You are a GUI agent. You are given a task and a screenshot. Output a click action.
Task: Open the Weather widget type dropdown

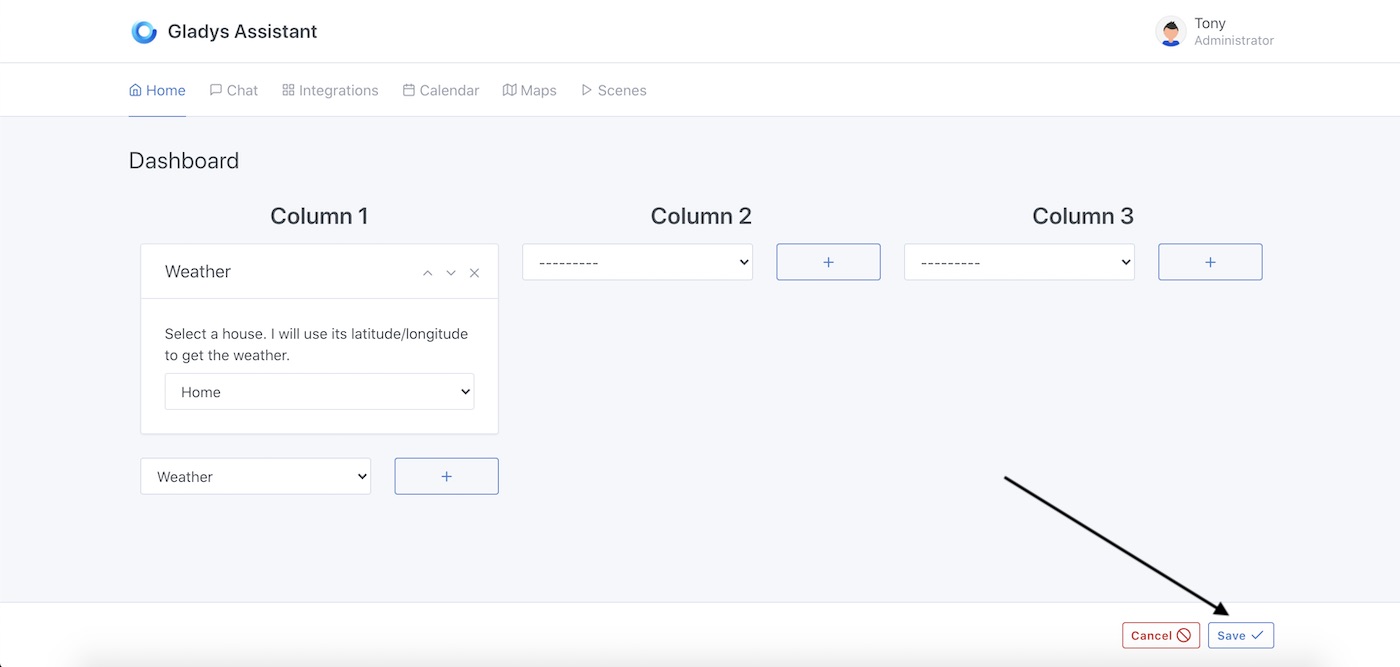click(x=255, y=476)
